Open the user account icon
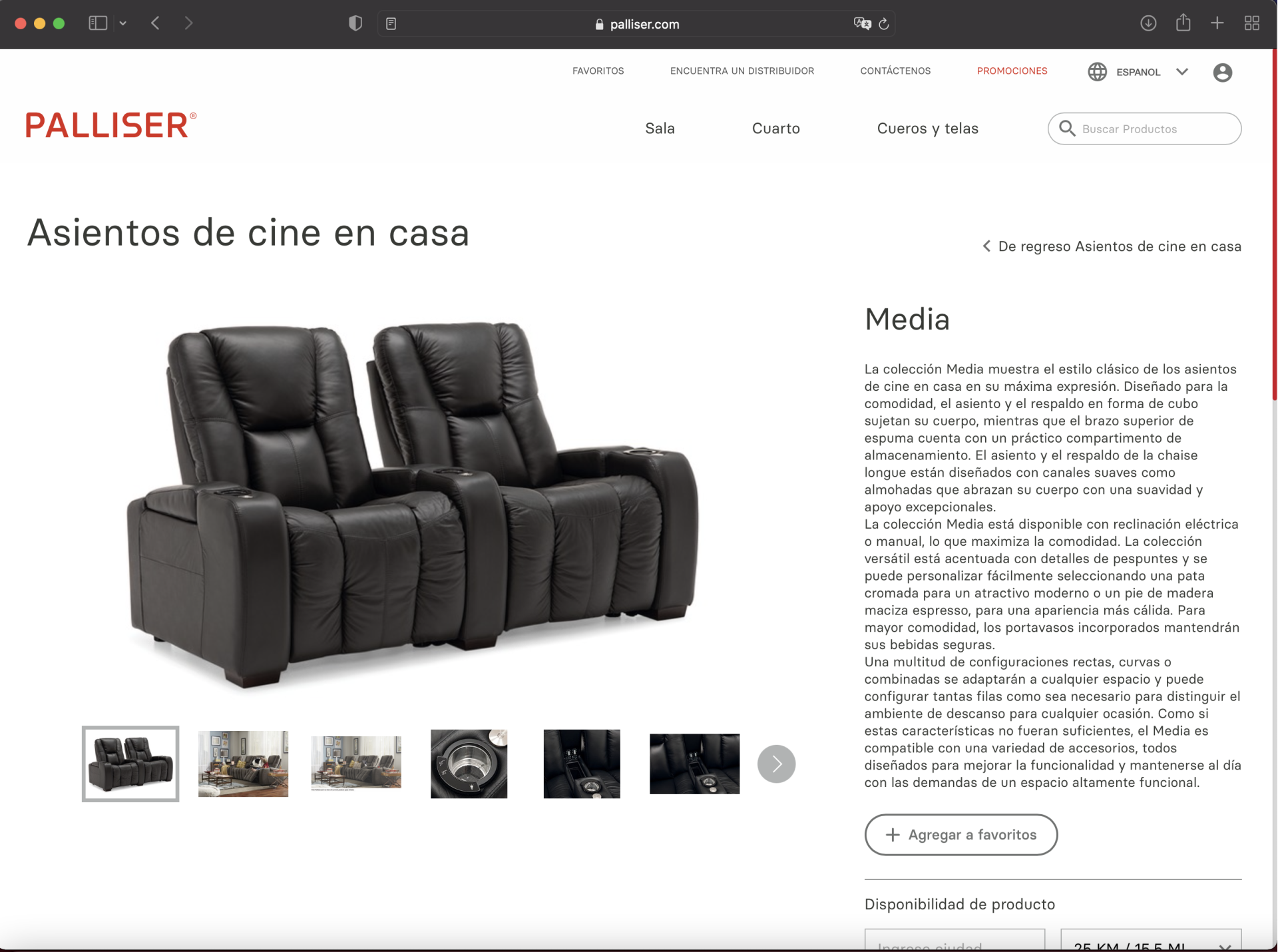The width and height of the screenshot is (1278, 952). [1222, 72]
